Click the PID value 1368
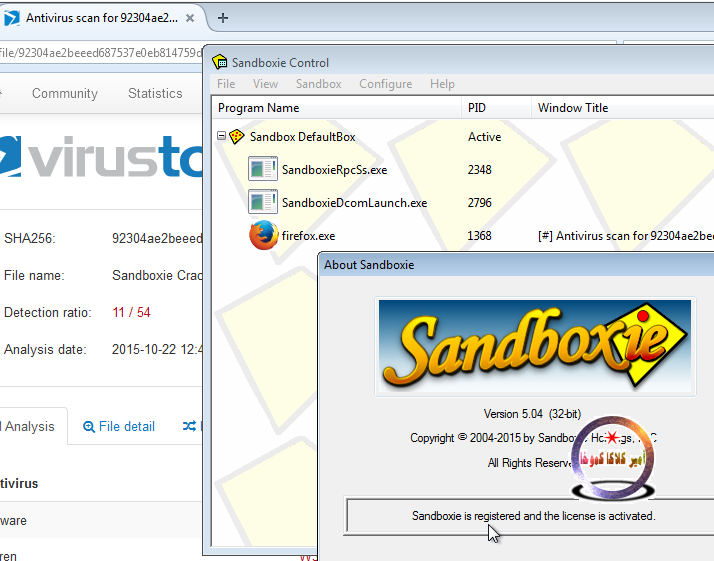Image resolution: width=714 pixels, height=561 pixels. point(479,236)
